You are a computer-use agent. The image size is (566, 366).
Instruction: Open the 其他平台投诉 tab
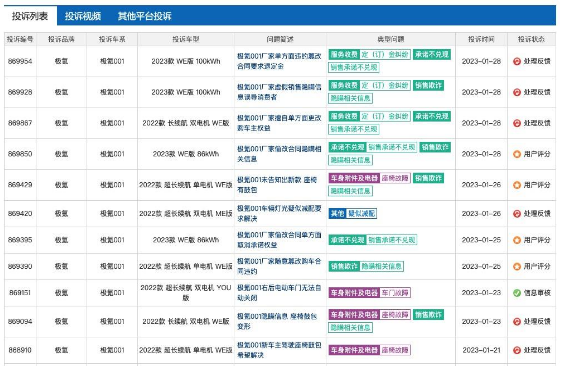(144, 16)
